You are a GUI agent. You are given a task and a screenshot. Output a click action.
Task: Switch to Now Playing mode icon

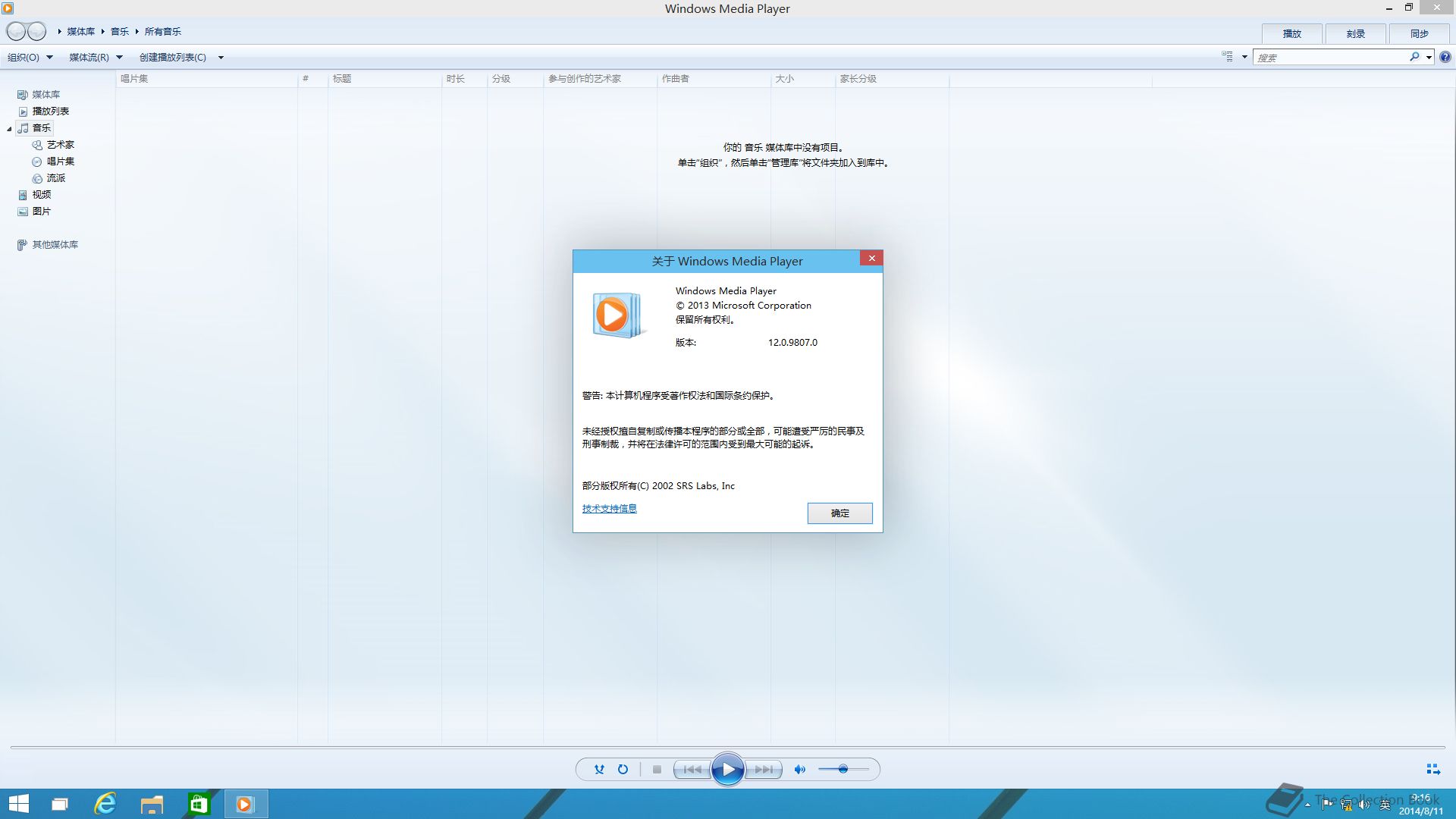(1432, 769)
